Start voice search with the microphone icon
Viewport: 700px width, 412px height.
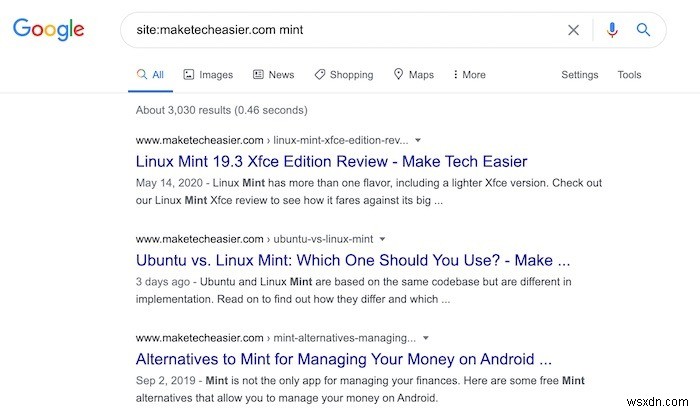(x=612, y=30)
